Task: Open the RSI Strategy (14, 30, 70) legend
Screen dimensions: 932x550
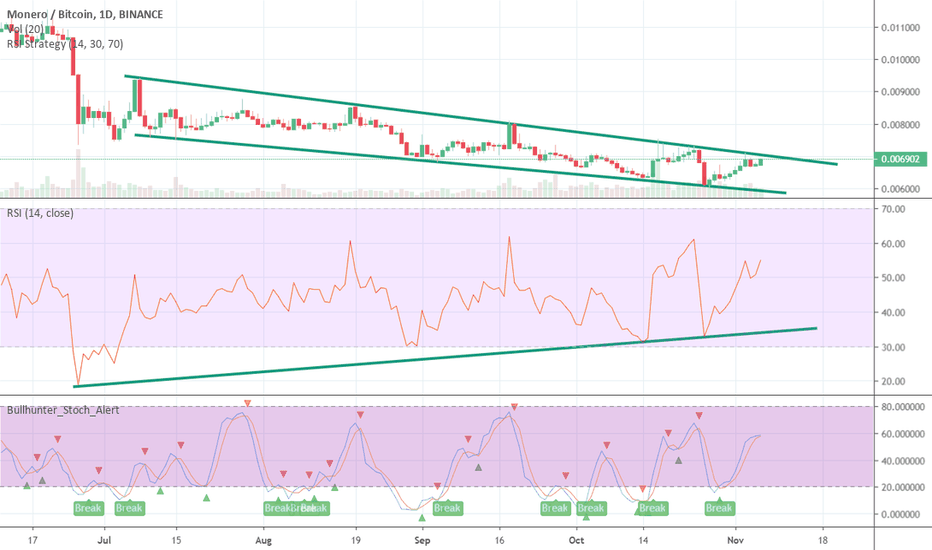Action: click(x=65, y=43)
